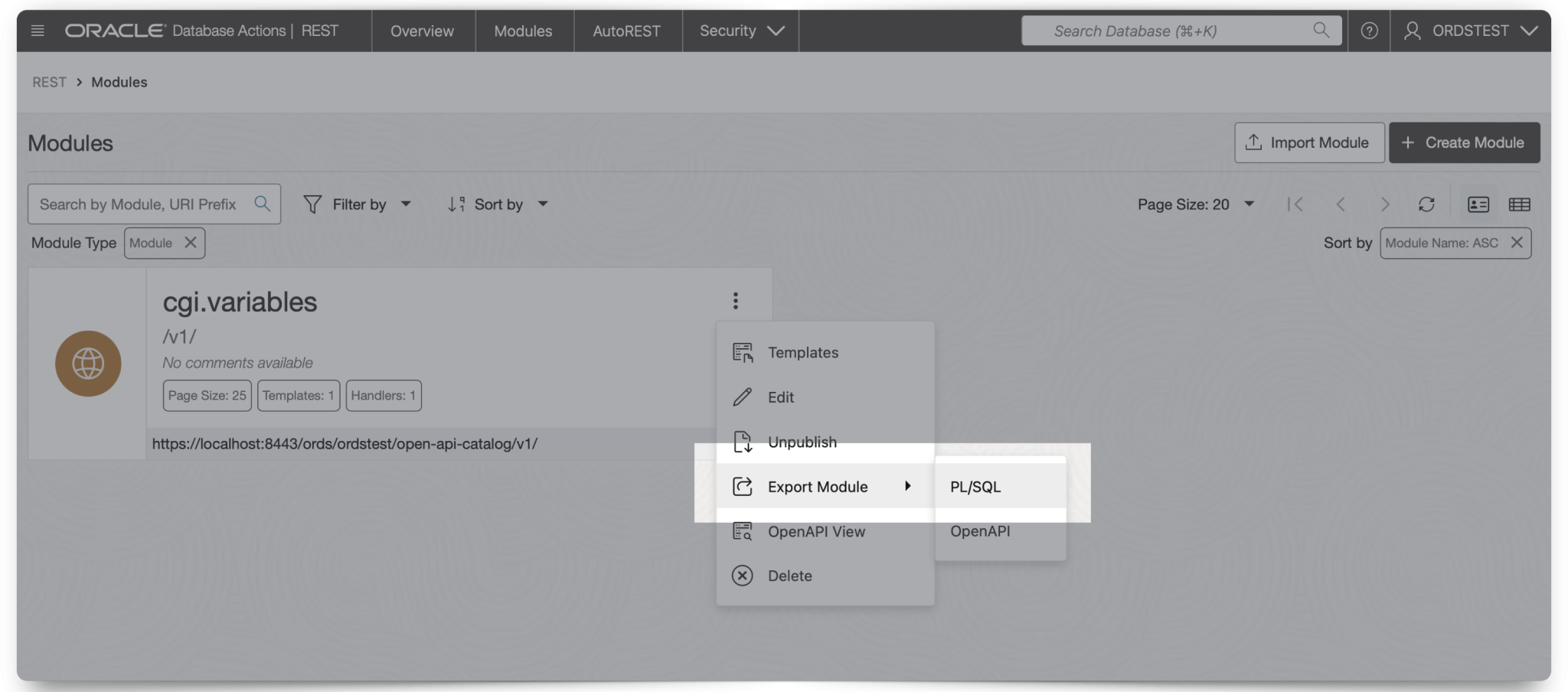Screen dimensions: 1568x692
Task: Switch to the AutoREST section
Action: pyautogui.click(x=626, y=31)
